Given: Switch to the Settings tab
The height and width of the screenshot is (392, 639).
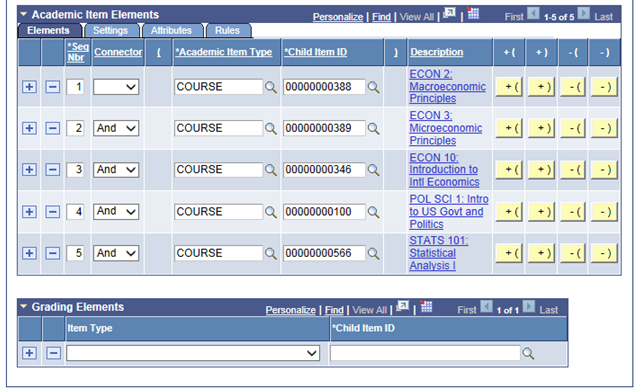Looking at the screenshot, I should tap(110, 31).
